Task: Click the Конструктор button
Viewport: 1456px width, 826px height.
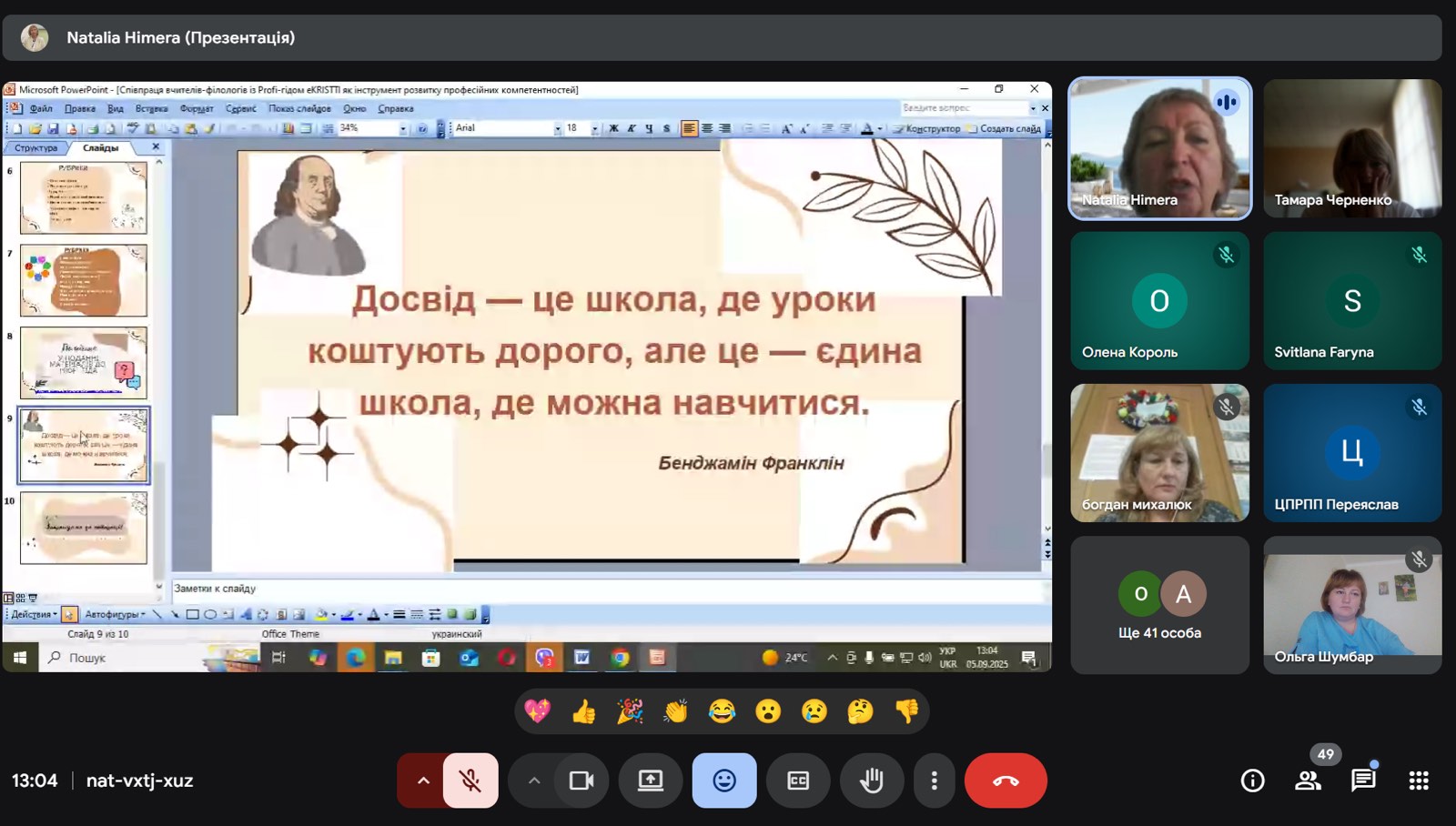Action: point(926,128)
